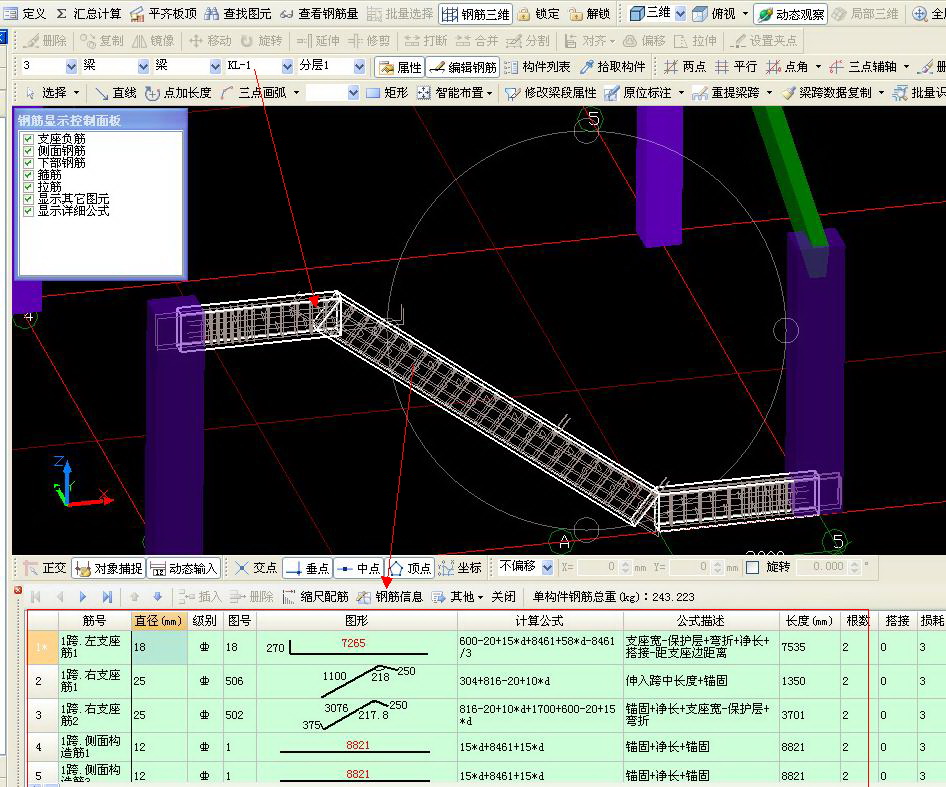Expand 其他 dropdown in rebar toolbar
The width and height of the screenshot is (946, 787).
480,597
